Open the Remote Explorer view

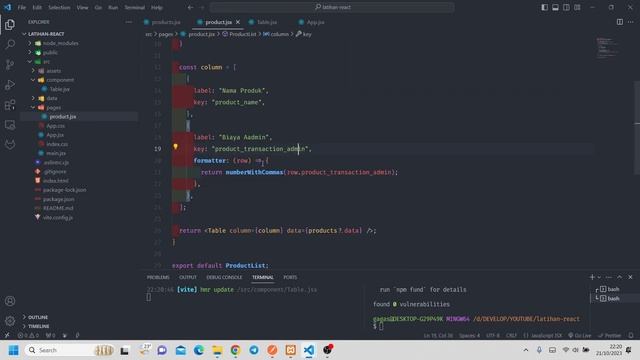point(10,124)
